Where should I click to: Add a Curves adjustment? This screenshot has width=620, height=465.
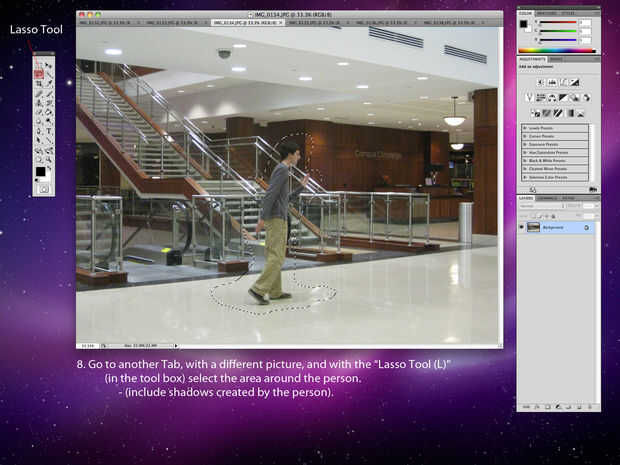[x=563, y=83]
